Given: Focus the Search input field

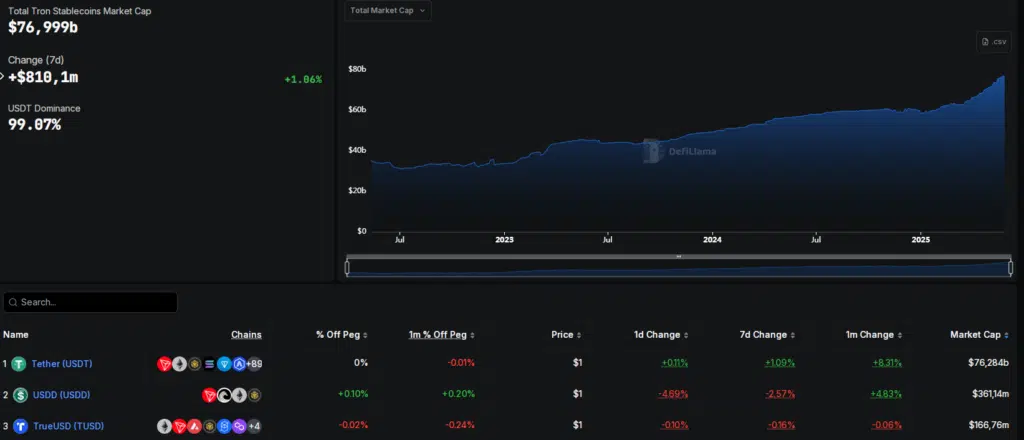Looking at the screenshot, I should coord(90,302).
